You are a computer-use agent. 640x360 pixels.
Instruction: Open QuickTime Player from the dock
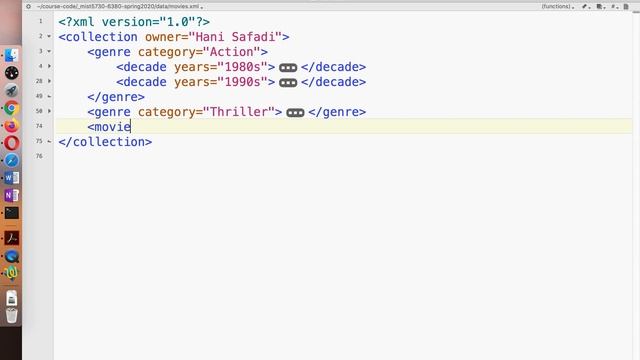[11, 256]
